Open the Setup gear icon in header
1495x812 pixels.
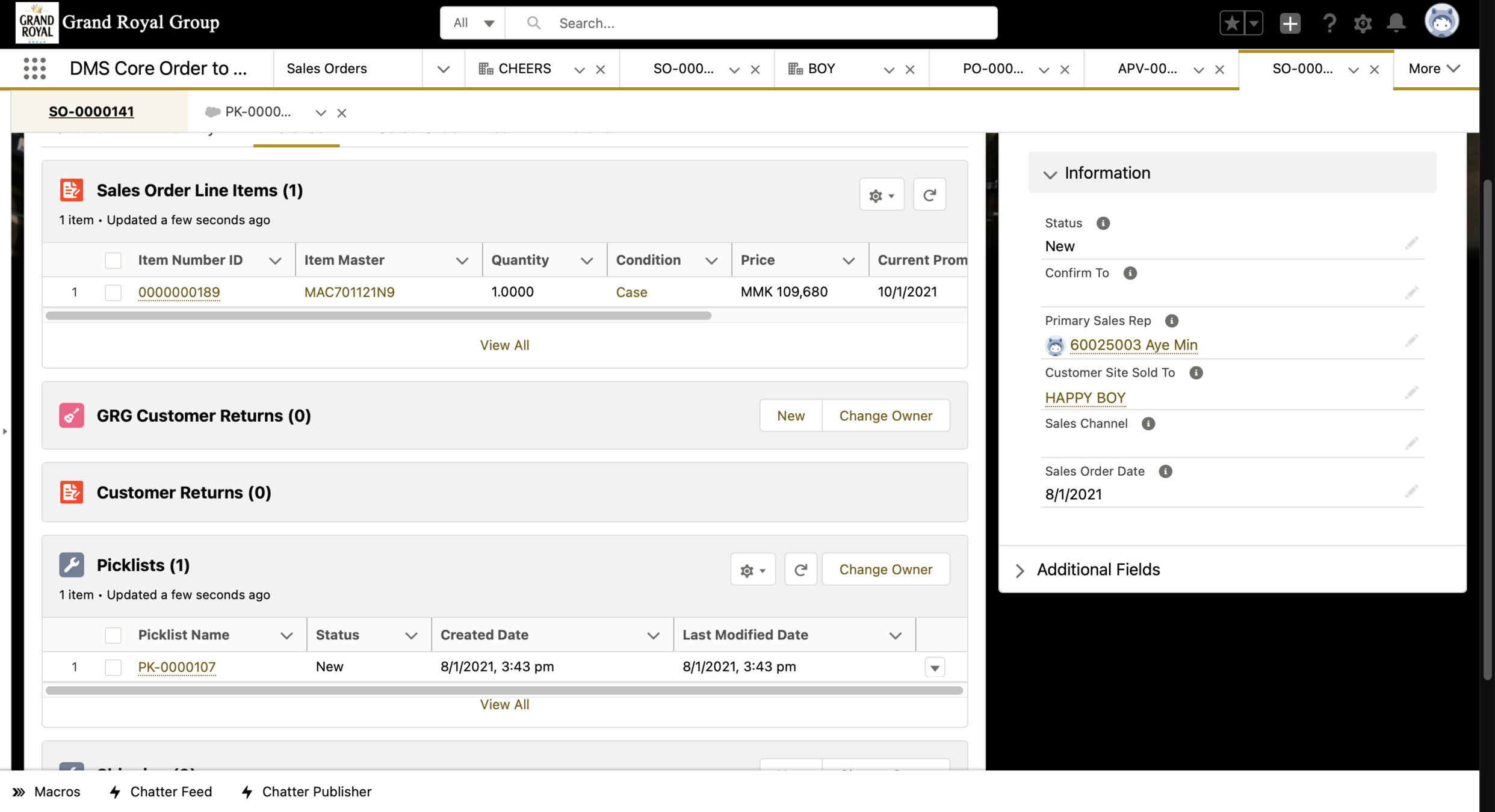(x=1363, y=23)
